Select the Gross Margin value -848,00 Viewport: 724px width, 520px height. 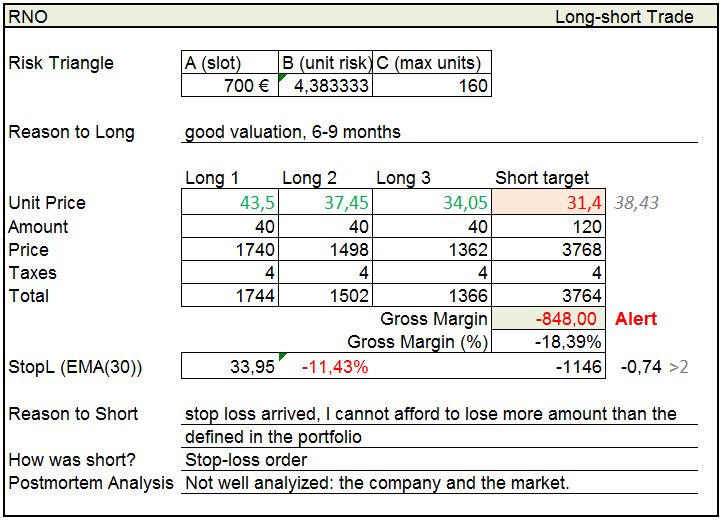pyautogui.click(x=550, y=319)
